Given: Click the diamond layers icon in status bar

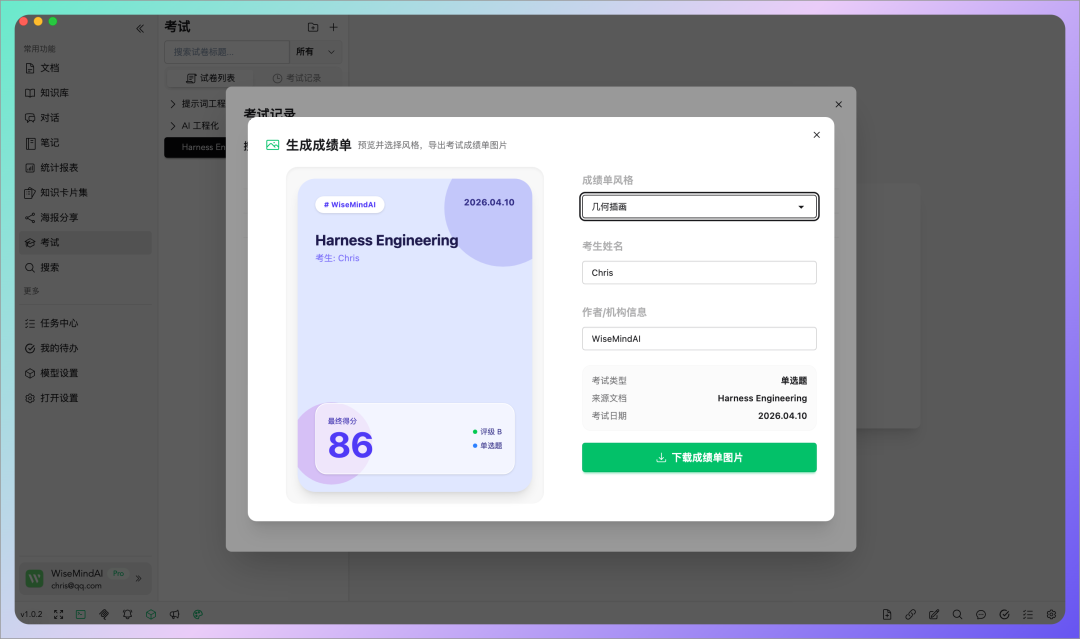Looking at the screenshot, I should point(104,614).
